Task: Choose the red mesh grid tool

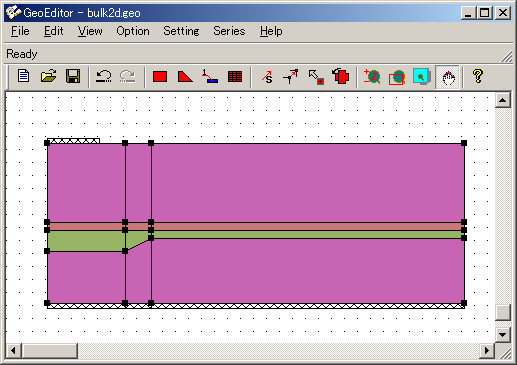Action: 235,76
